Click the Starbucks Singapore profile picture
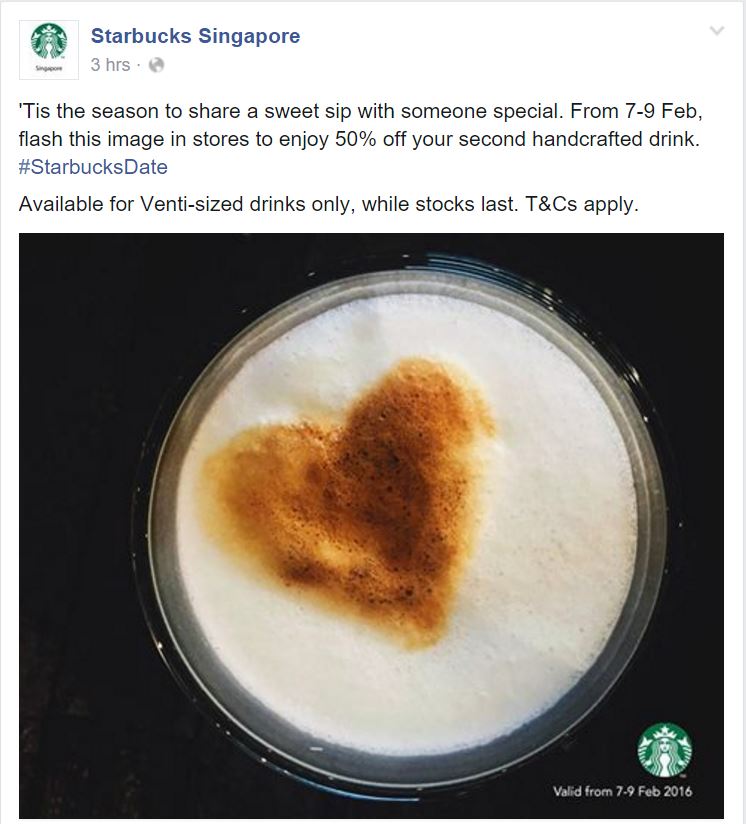 (49, 50)
